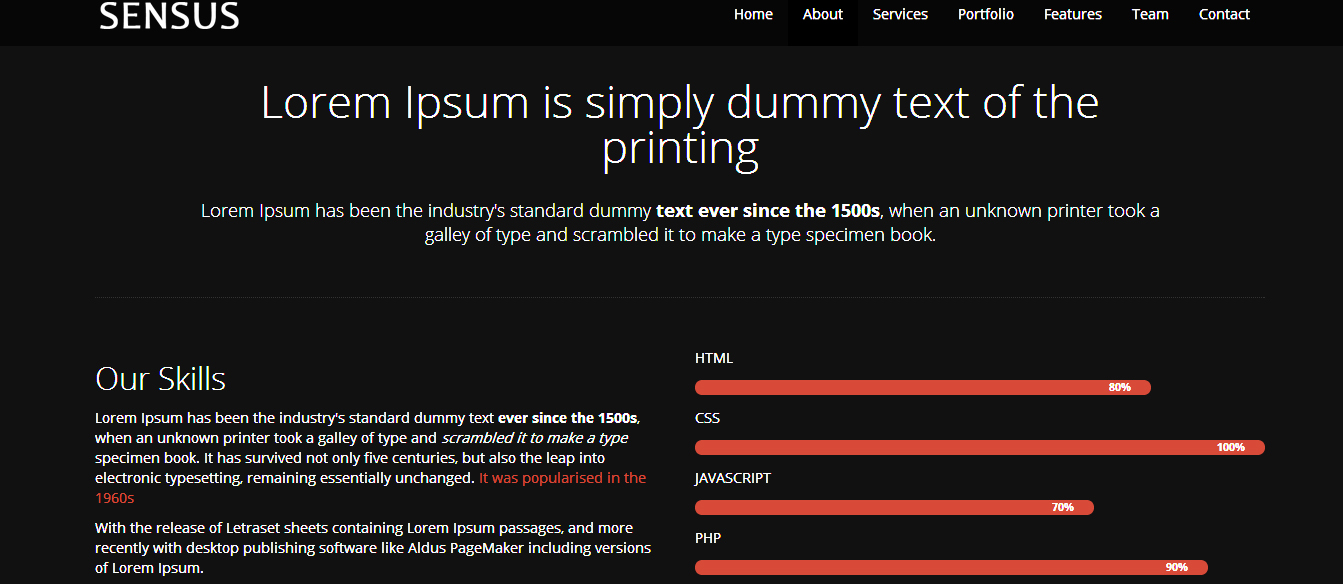The width and height of the screenshot is (1343, 584).
Task: Open the Features menu item
Action: 1072,15
